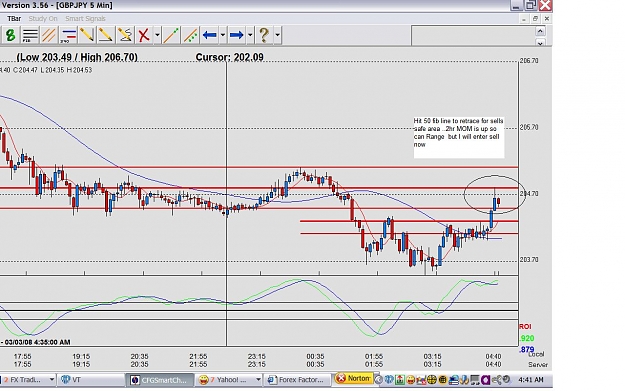Click the 205.70 price axis label

[x=529, y=127]
